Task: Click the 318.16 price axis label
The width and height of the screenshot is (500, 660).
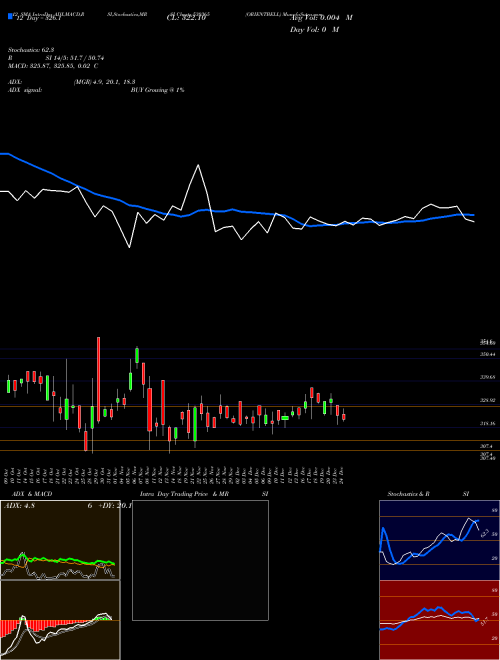Action: (x=487, y=424)
